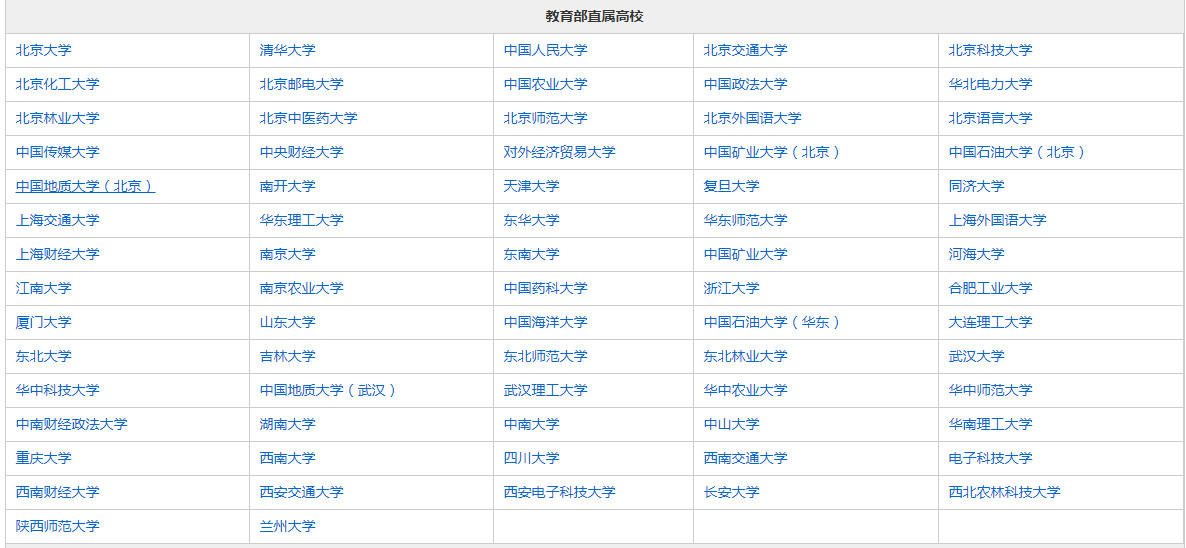Viewport: 1186px width, 548px height.
Task: Click 东南大学 link
Action: (x=532, y=255)
